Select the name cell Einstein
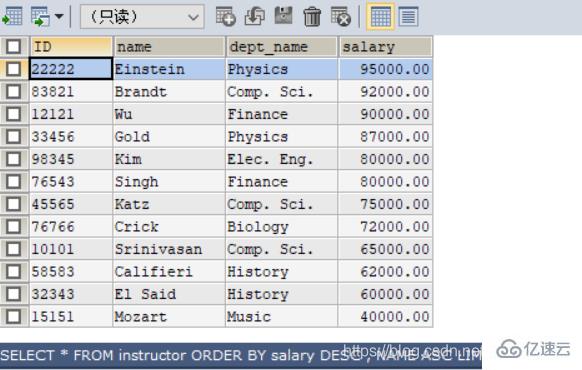This screenshot has height=370, width=582. 169,69
